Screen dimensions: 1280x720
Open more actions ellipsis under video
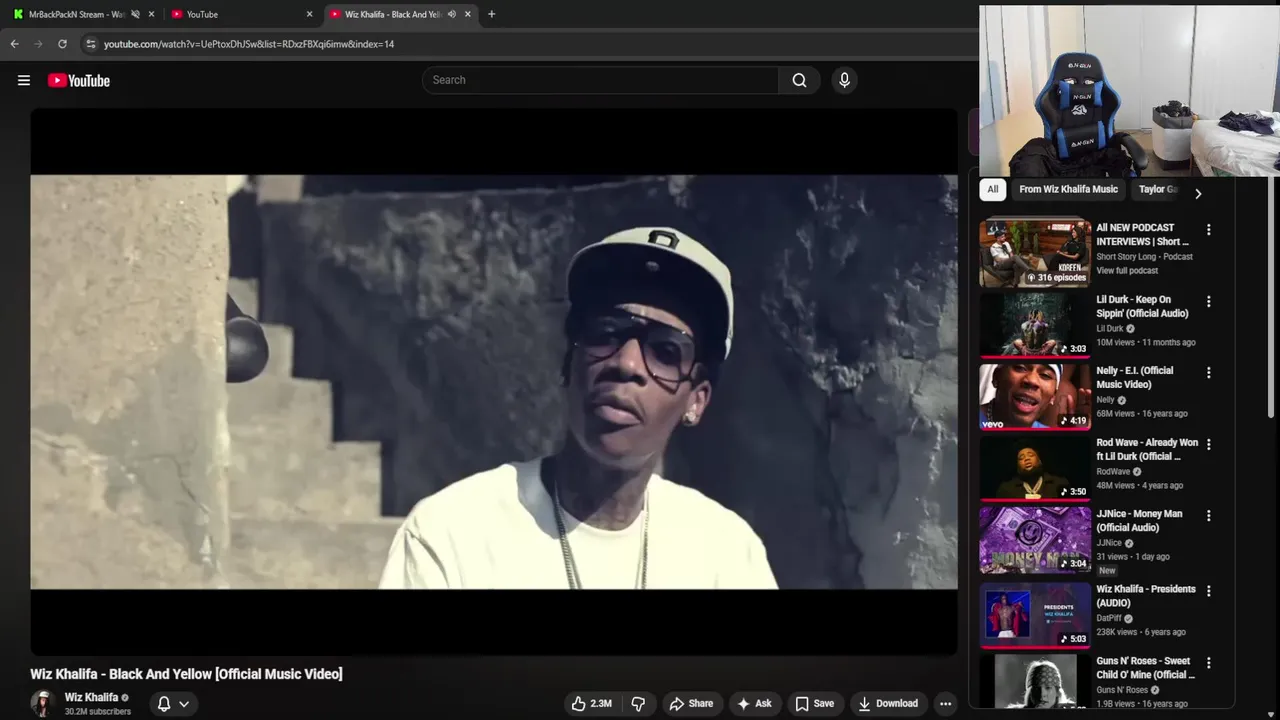click(x=945, y=704)
